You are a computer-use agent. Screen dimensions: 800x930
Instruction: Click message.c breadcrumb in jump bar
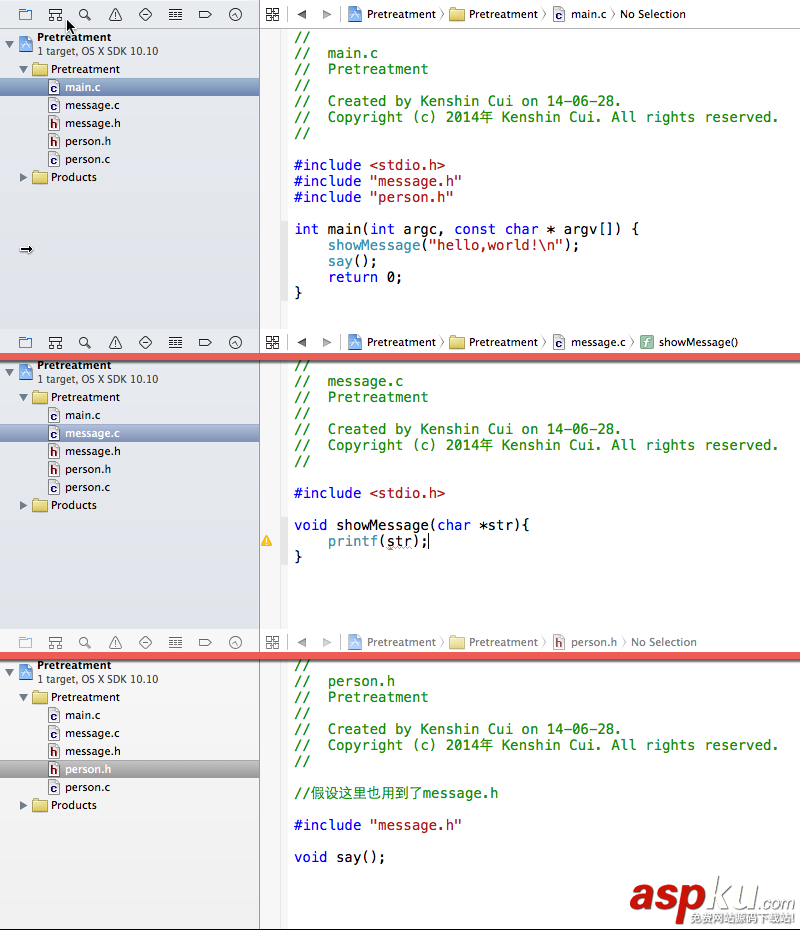click(589, 342)
